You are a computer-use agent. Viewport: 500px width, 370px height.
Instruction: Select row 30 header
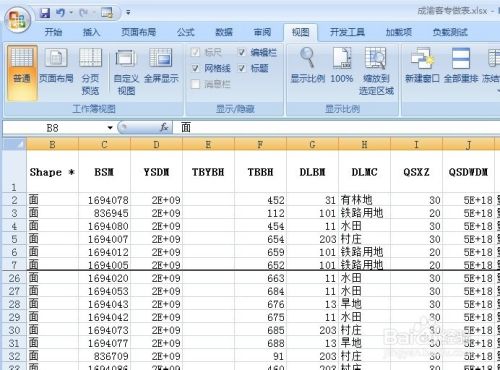[14, 330]
